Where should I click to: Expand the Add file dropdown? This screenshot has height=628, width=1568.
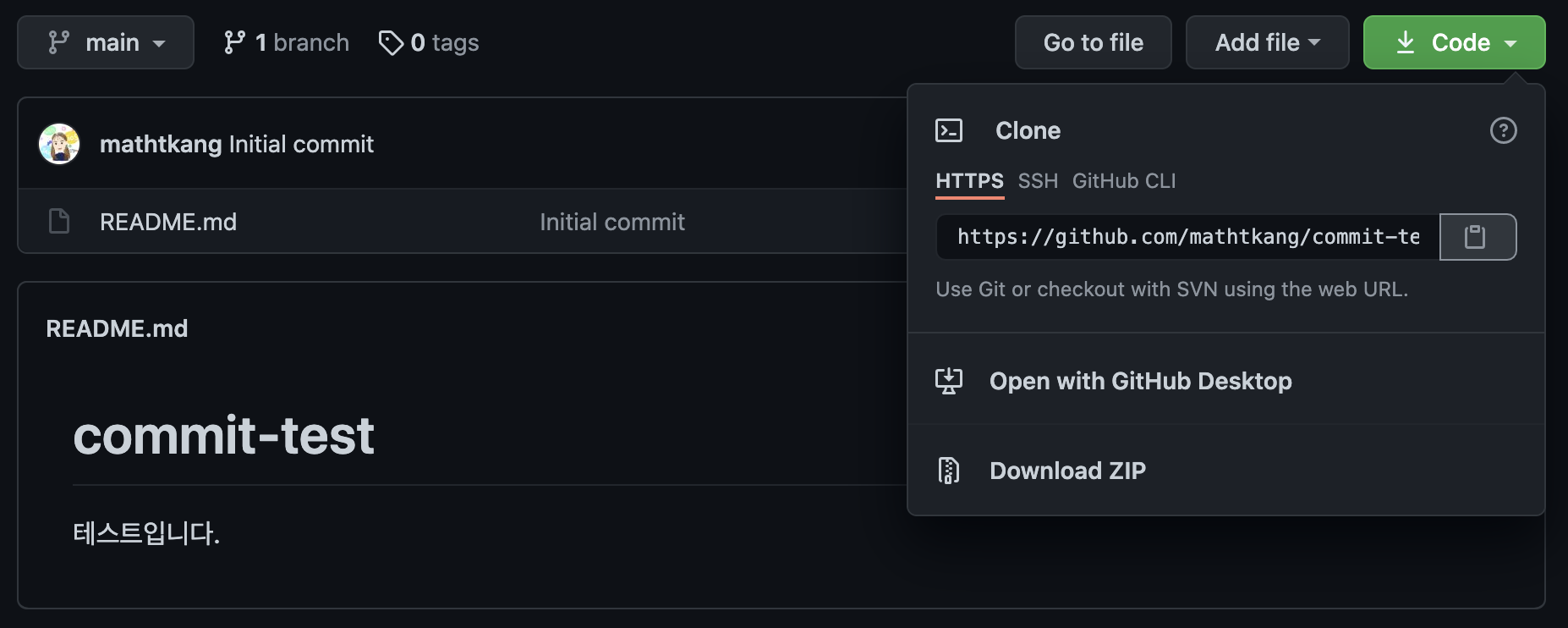1267,42
